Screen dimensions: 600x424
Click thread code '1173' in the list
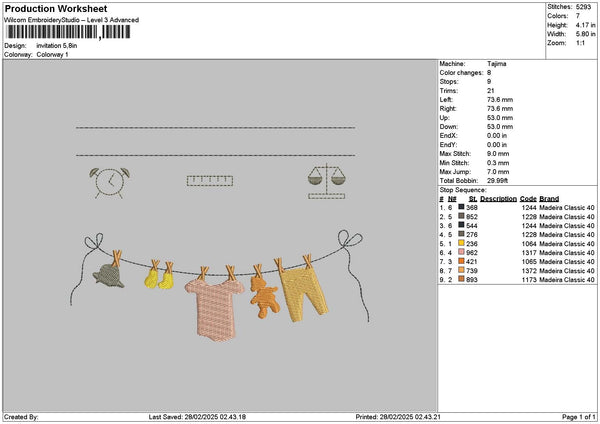(x=529, y=280)
